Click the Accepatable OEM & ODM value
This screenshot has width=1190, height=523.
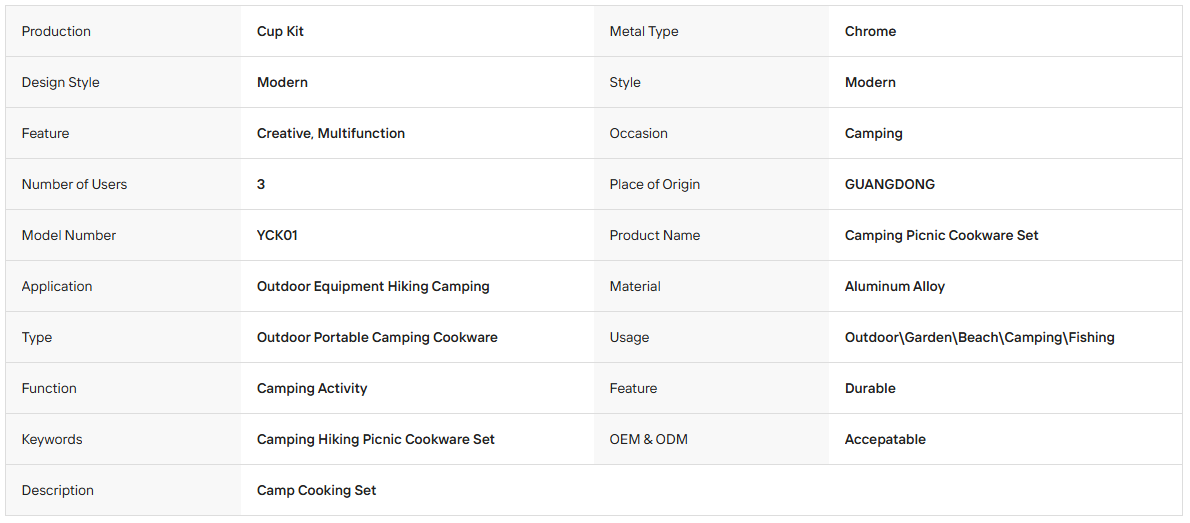click(x=885, y=439)
